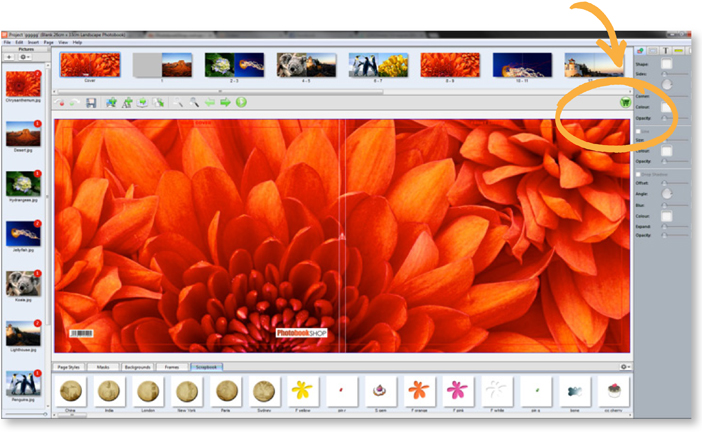Image resolution: width=702 pixels, height=432 pixels.
Task: Click the Save disk icon in toolbar
Action: [x=91, y=102]
